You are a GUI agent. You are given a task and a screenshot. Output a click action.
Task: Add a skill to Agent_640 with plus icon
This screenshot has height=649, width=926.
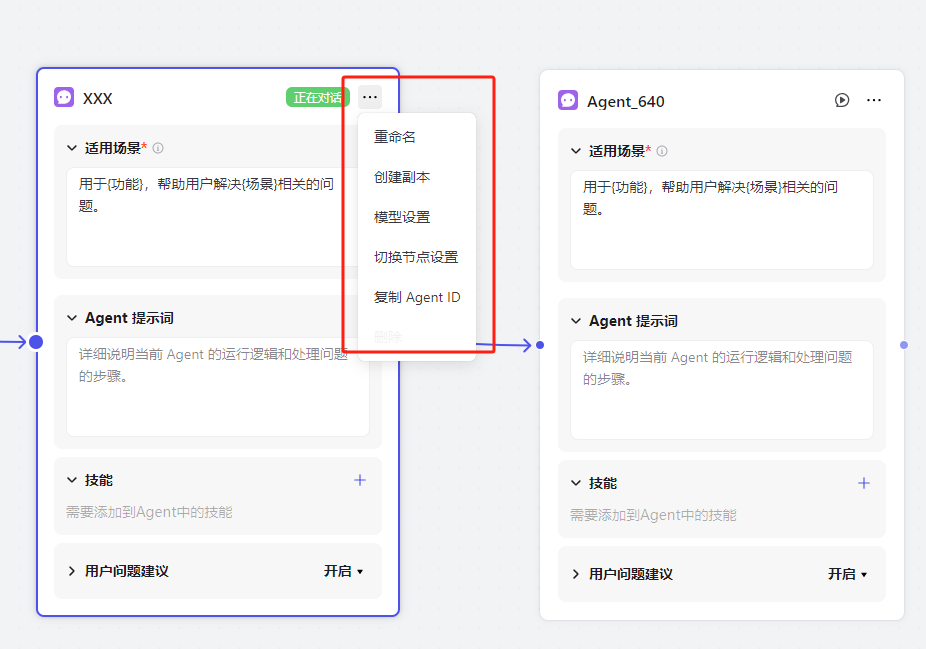[x=863, y=483]
